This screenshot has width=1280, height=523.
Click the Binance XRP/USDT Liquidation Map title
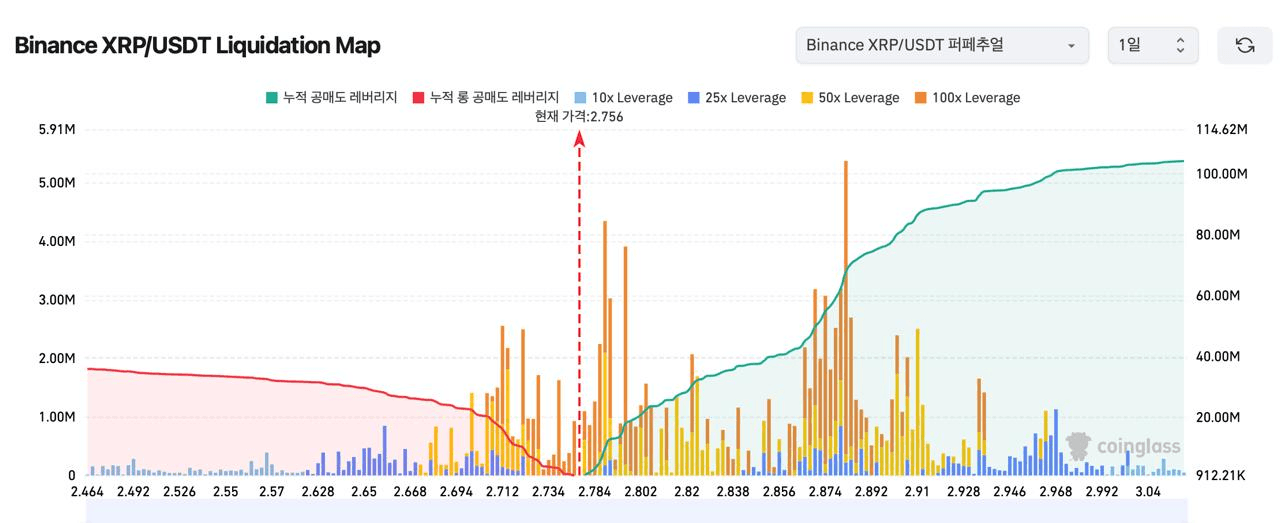coord(197,45)
